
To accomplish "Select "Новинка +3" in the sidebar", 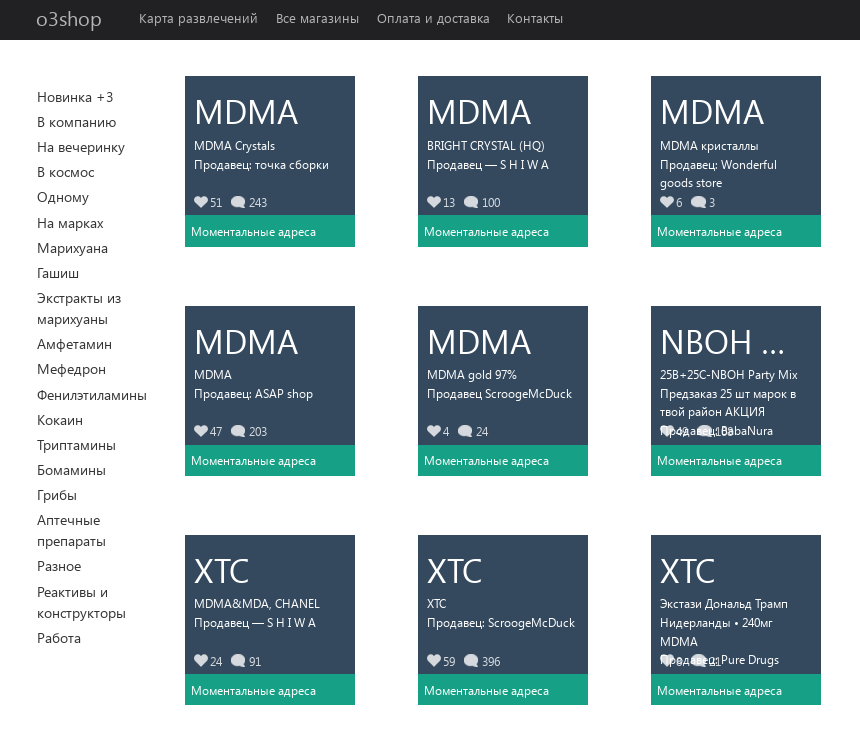I will 75,97.
